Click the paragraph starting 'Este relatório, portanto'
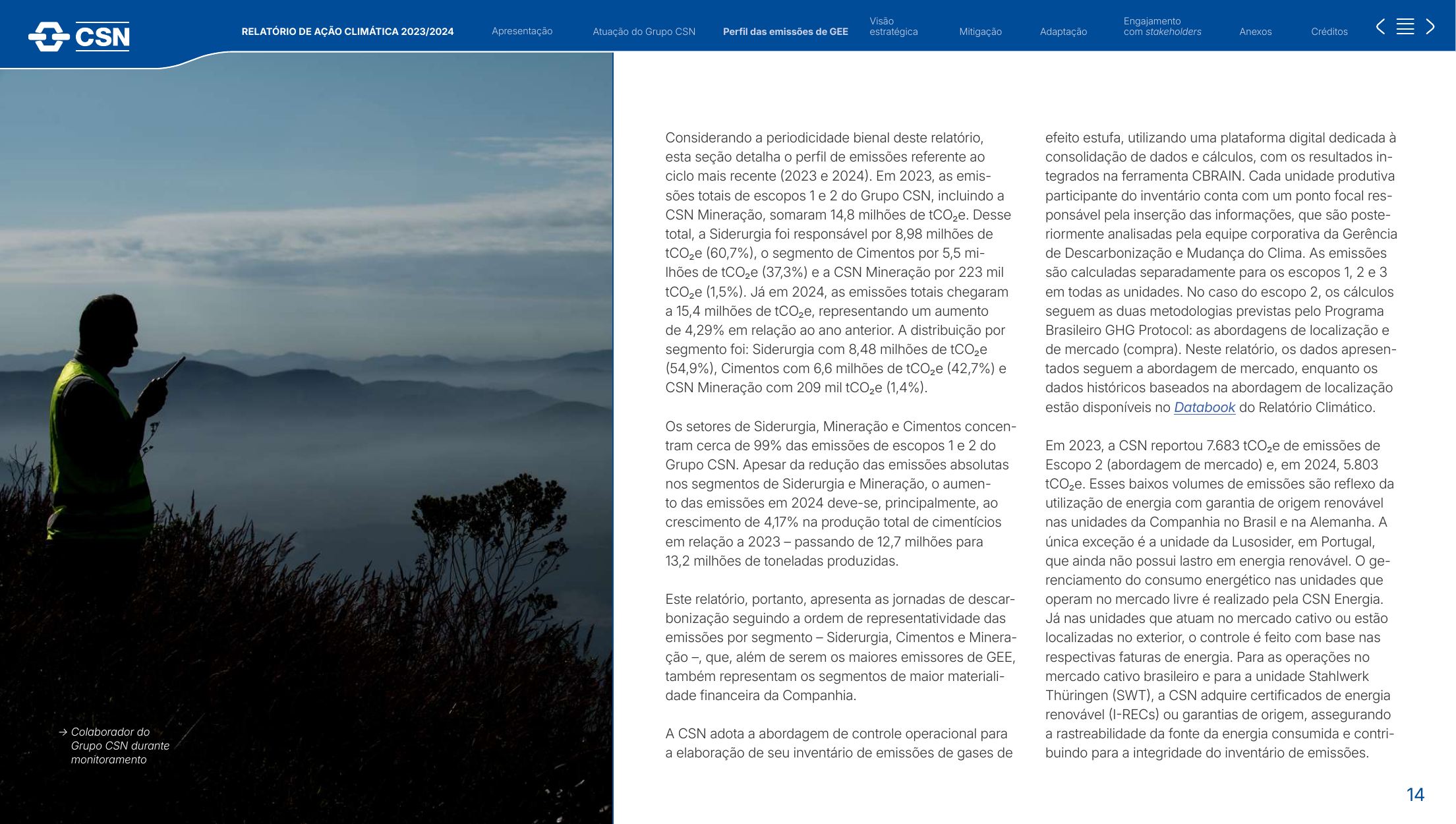Screen dimensions: 1456x824 (x=840, y=647)
